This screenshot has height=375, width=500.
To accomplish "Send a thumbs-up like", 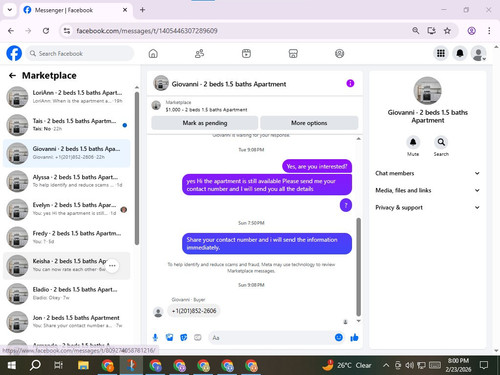I will coord(354,338).
